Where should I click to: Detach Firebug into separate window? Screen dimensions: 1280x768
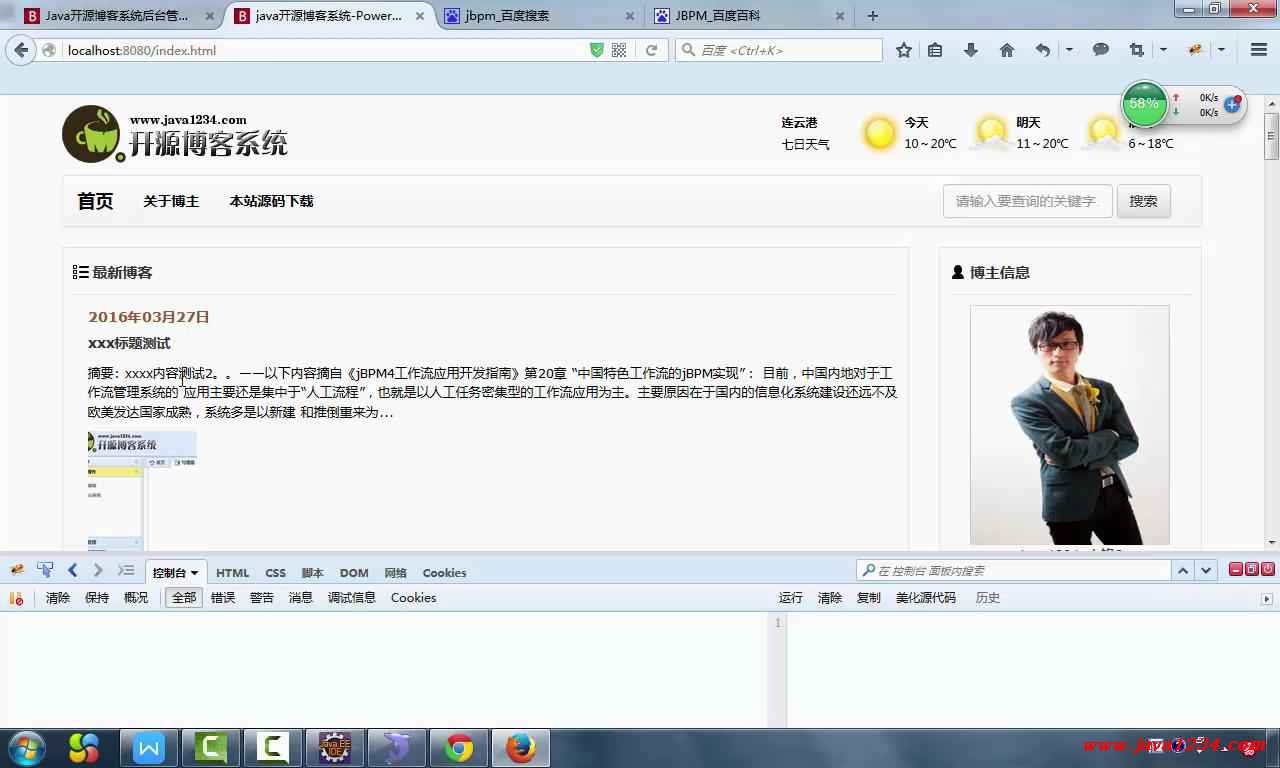[1252, 569]
